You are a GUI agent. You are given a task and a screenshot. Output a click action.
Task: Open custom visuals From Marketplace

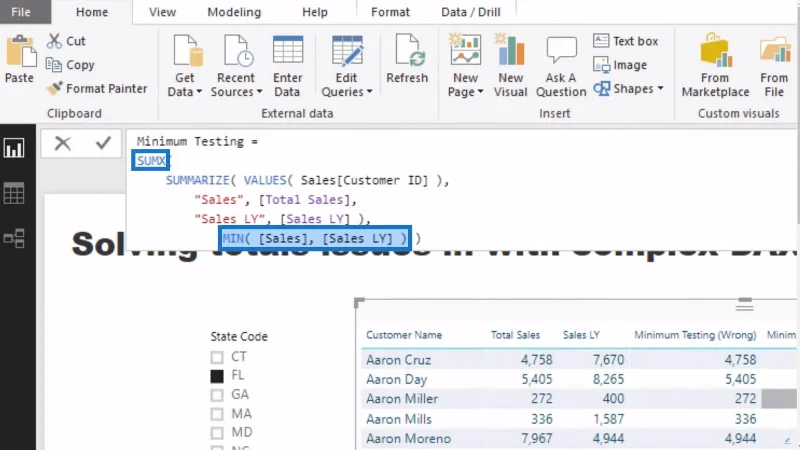[x=715, y=65]
